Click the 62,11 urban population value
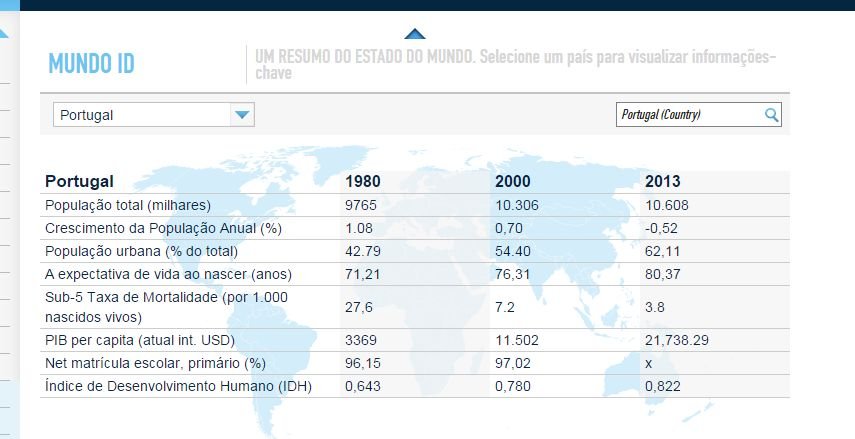Screen dimensions: 855x439 [663, 251]
